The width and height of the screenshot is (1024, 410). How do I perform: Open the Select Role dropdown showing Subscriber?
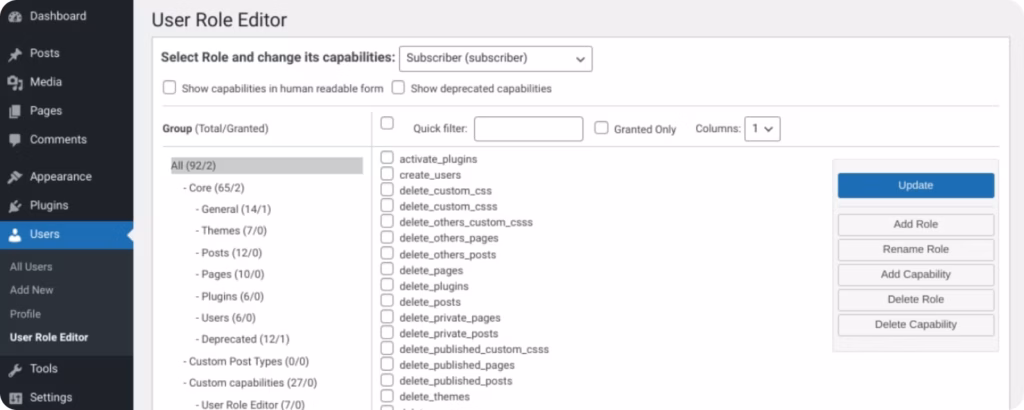click(496, 58)
